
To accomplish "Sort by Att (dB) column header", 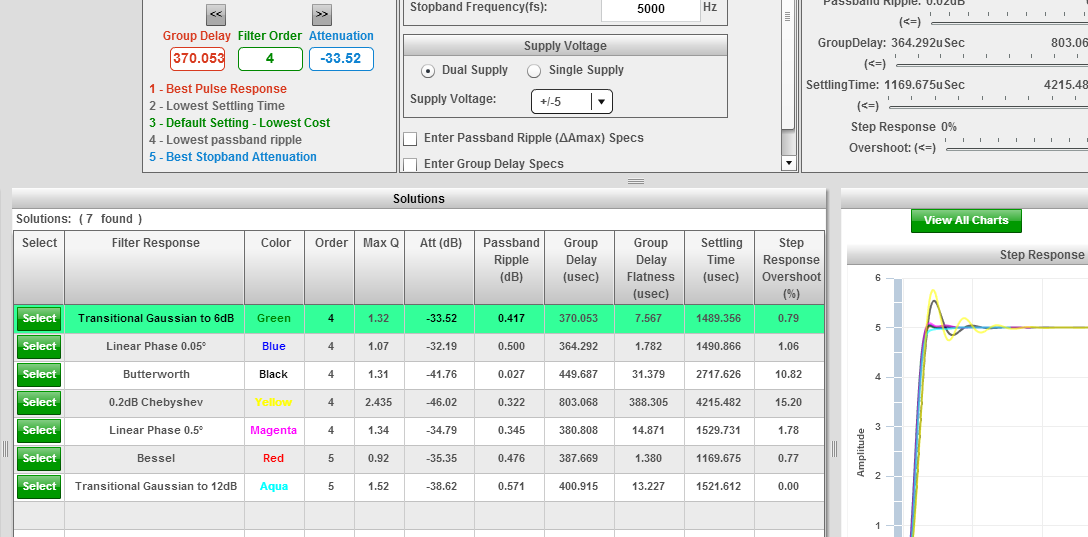I will [440, 243].
